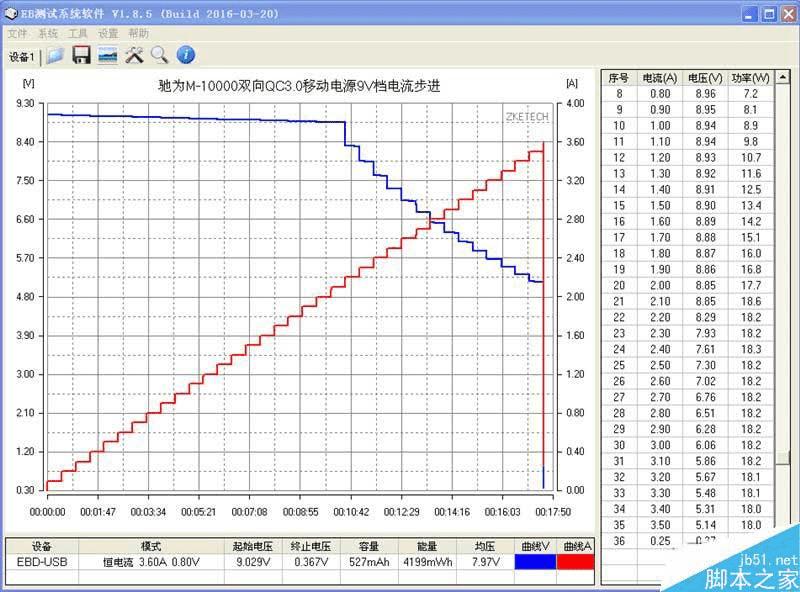Click the 恒电流 3.60A 0.80V mode cell

click(151, 562)
